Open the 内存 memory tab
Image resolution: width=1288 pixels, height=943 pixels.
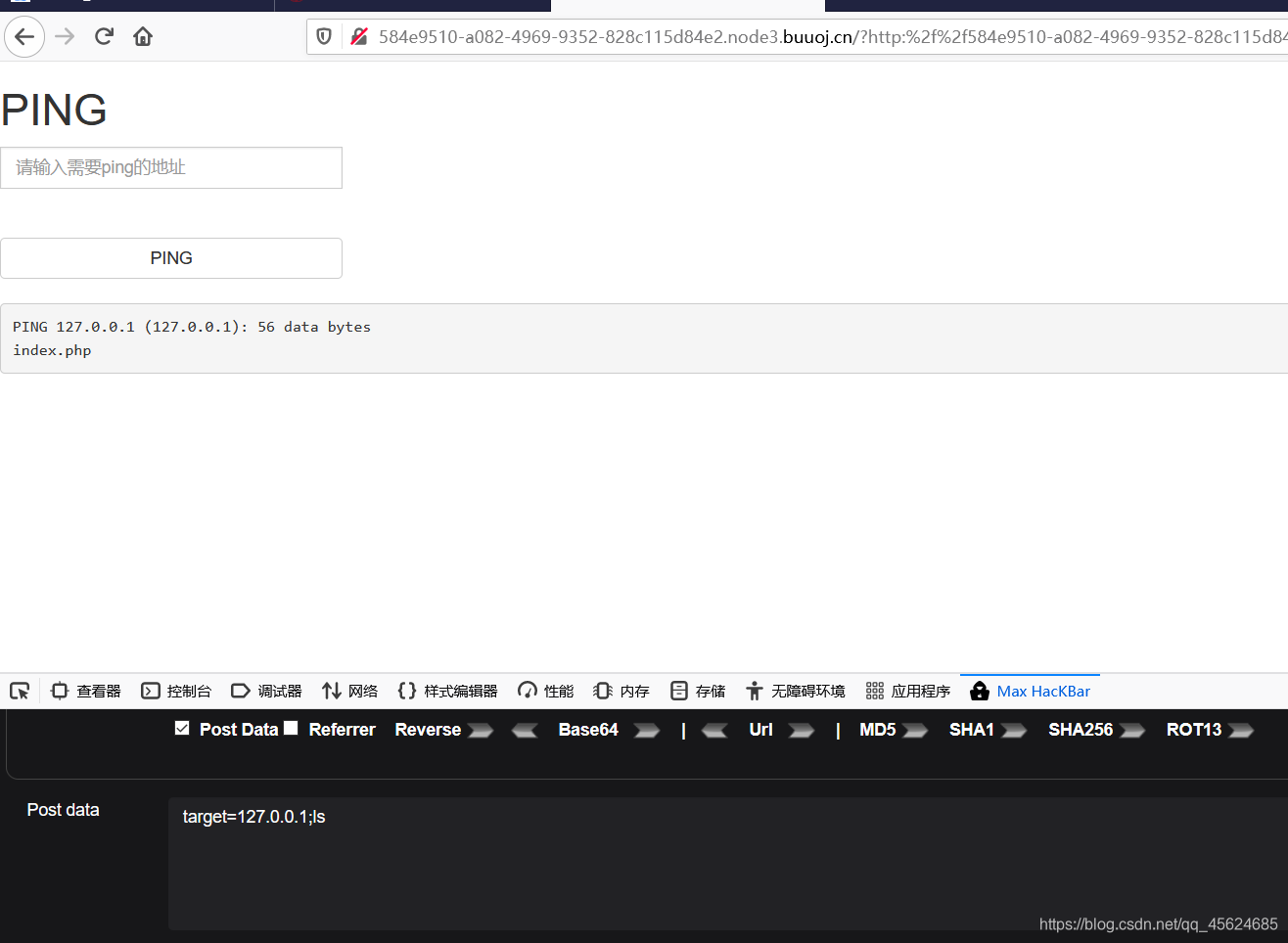[x=621, y=691]
